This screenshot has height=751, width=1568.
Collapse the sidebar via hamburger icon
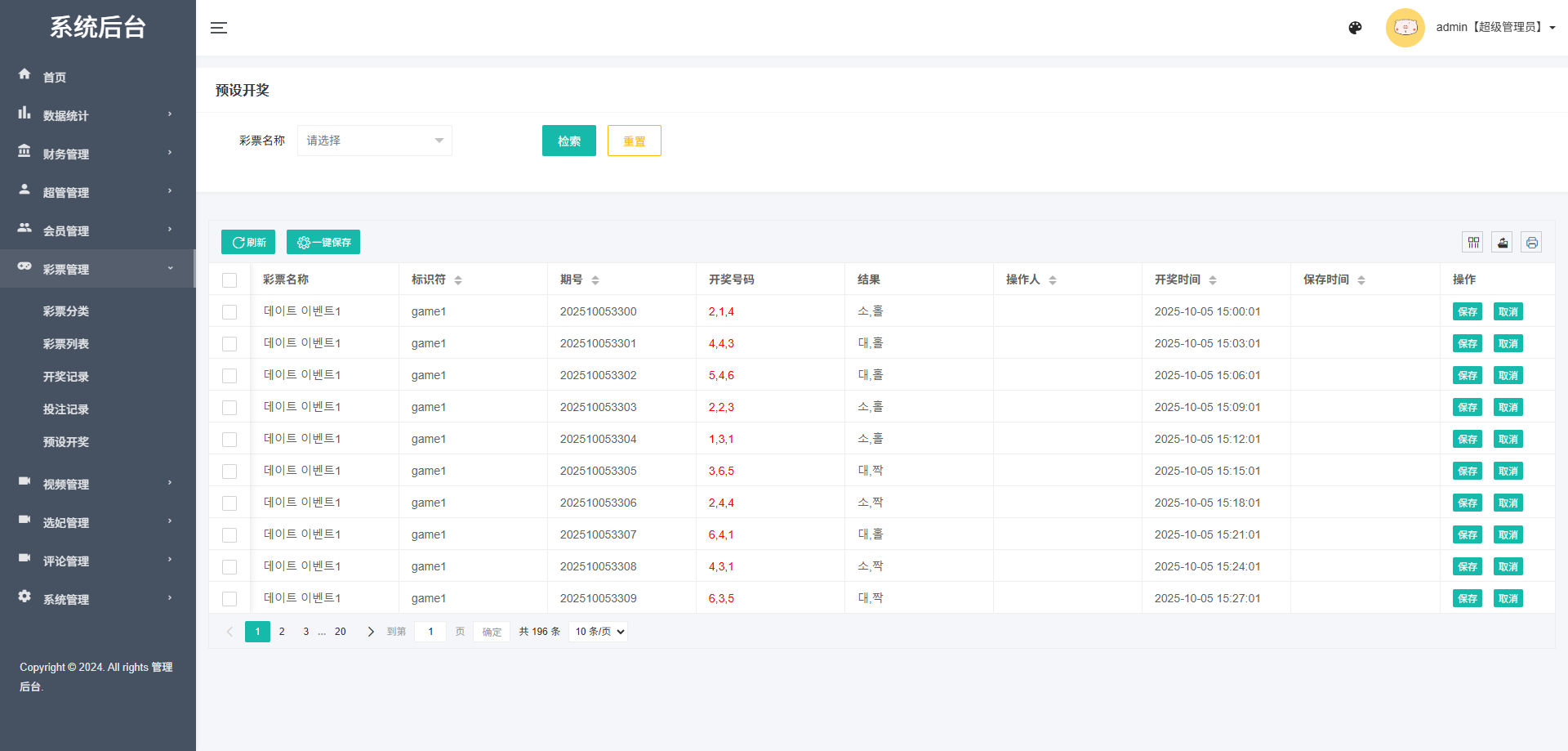219,27
